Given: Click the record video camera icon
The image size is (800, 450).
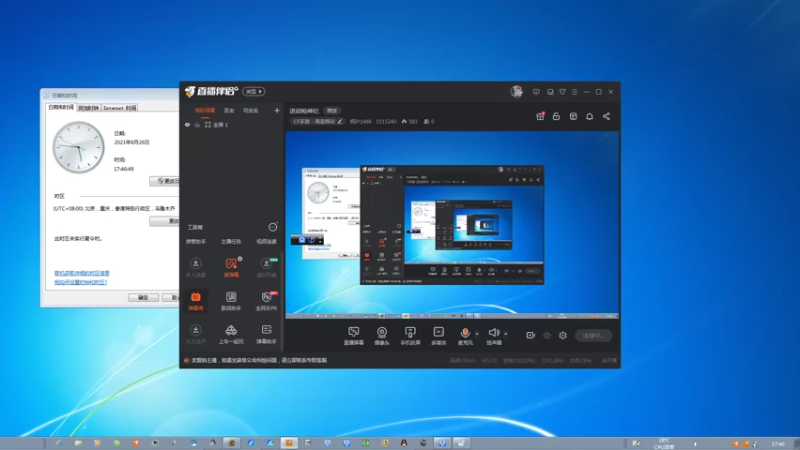Looking at the screenshot, I should [x=531, y=335].
